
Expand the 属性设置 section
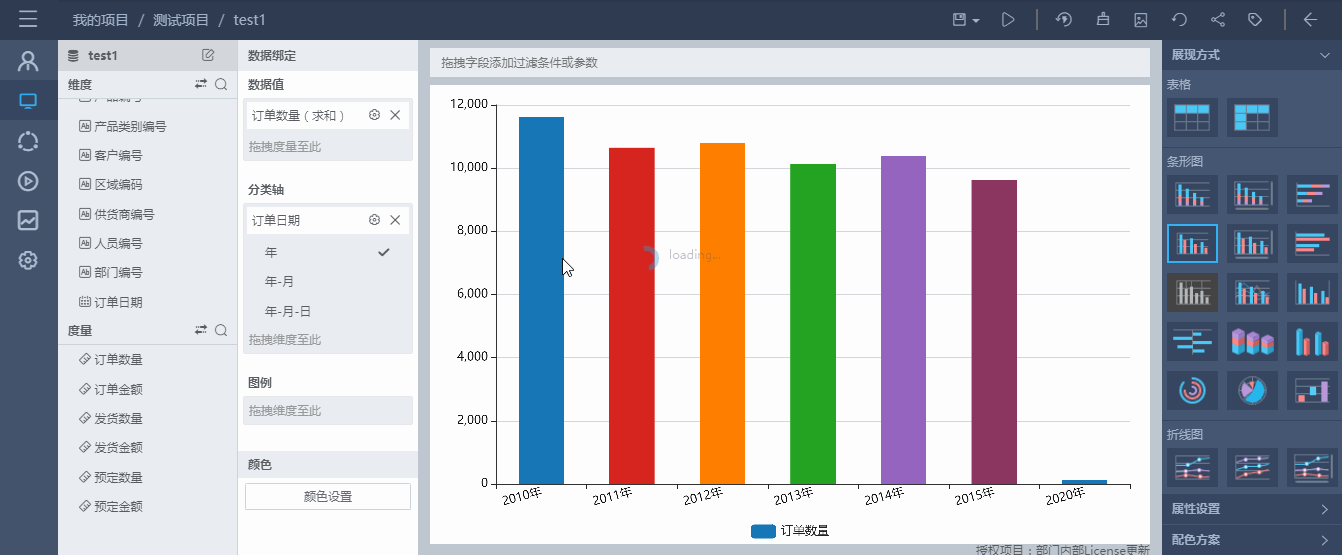1252,509
